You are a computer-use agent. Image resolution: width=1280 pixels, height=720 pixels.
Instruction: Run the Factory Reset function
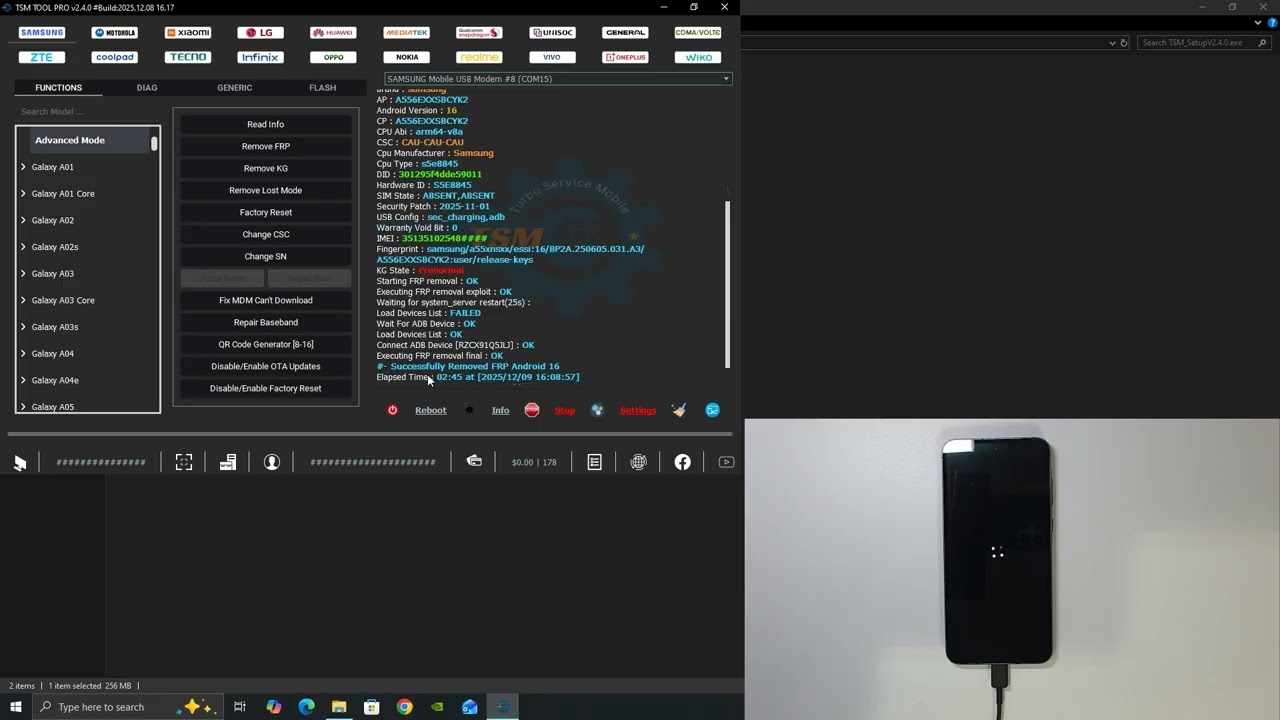266,212
